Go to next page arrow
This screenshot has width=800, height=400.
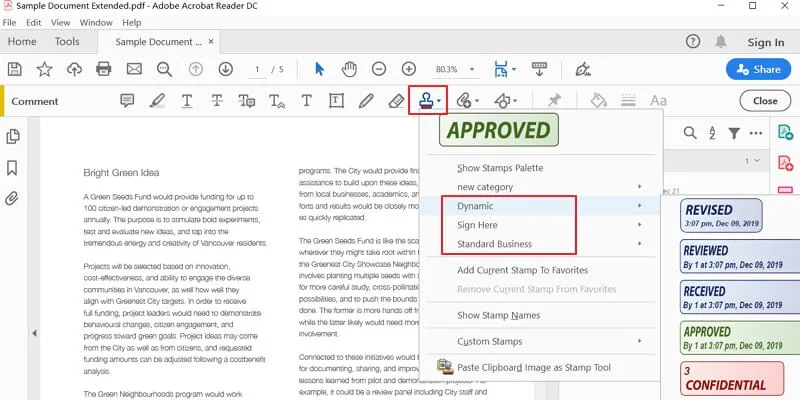(226, 69)
